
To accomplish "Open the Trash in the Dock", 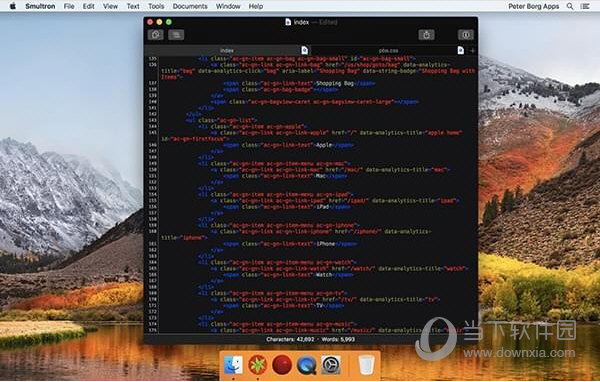I will 366,365.
